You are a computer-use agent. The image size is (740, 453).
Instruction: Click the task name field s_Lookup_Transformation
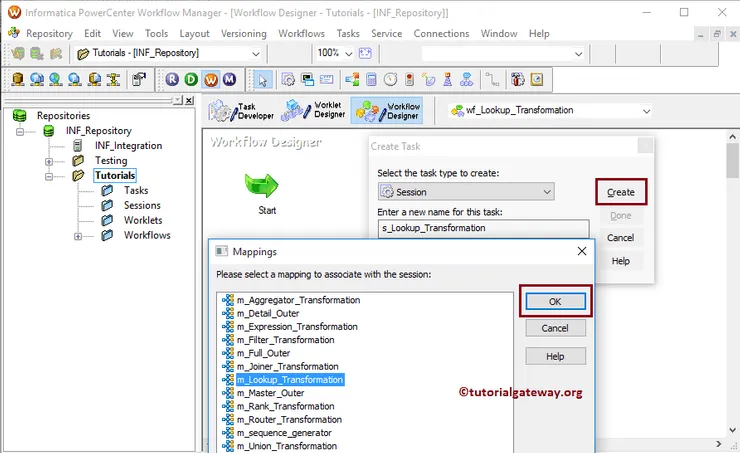(x=483, y=228)
